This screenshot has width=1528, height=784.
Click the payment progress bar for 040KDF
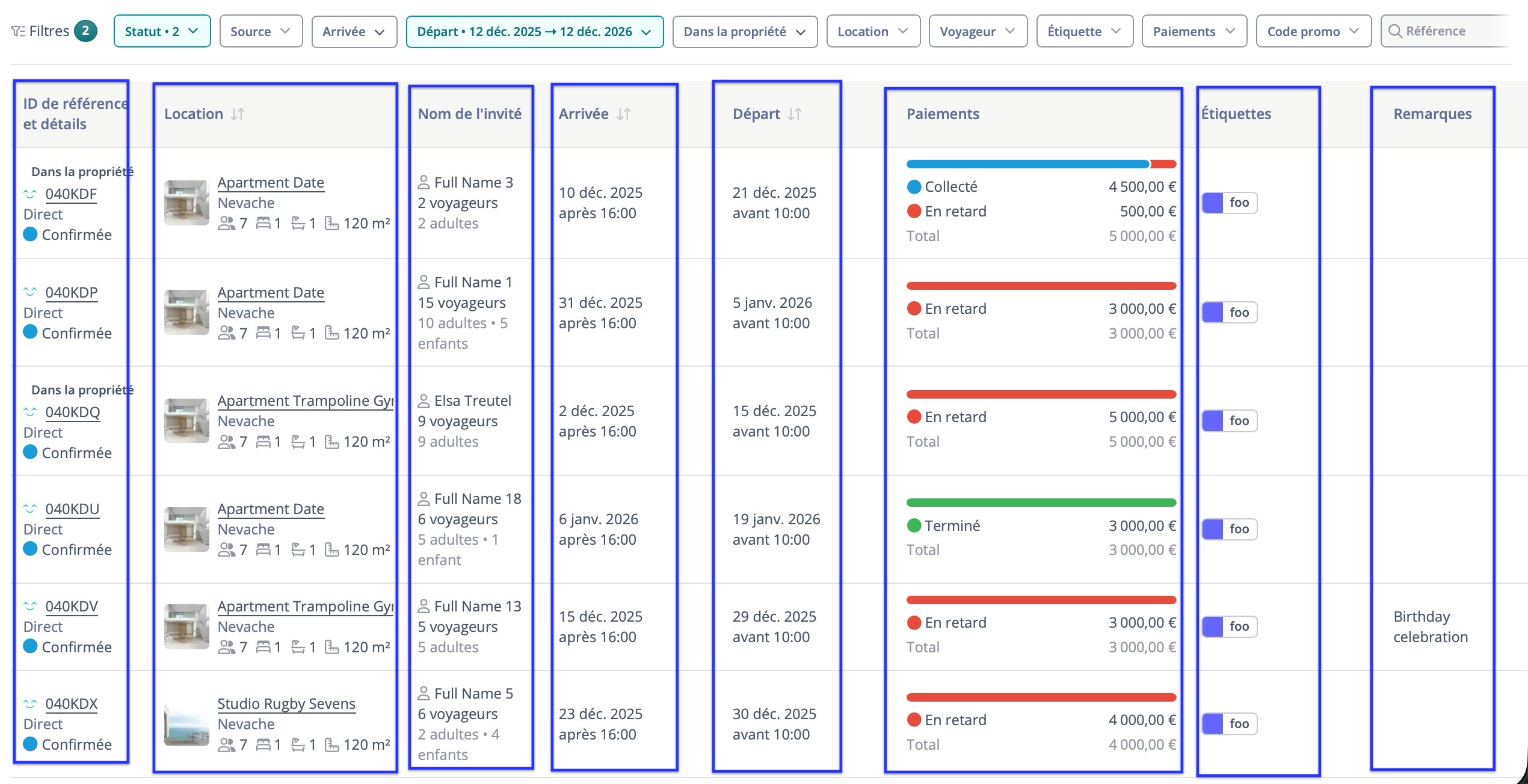point(1041,164)
